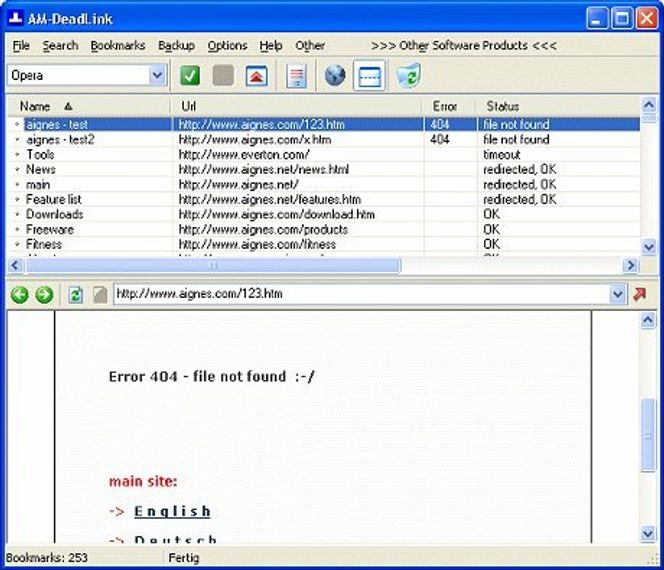Click the red up-arrow sort icon
664x570 pixels.
pyautogui.click(x=257, y=76)
